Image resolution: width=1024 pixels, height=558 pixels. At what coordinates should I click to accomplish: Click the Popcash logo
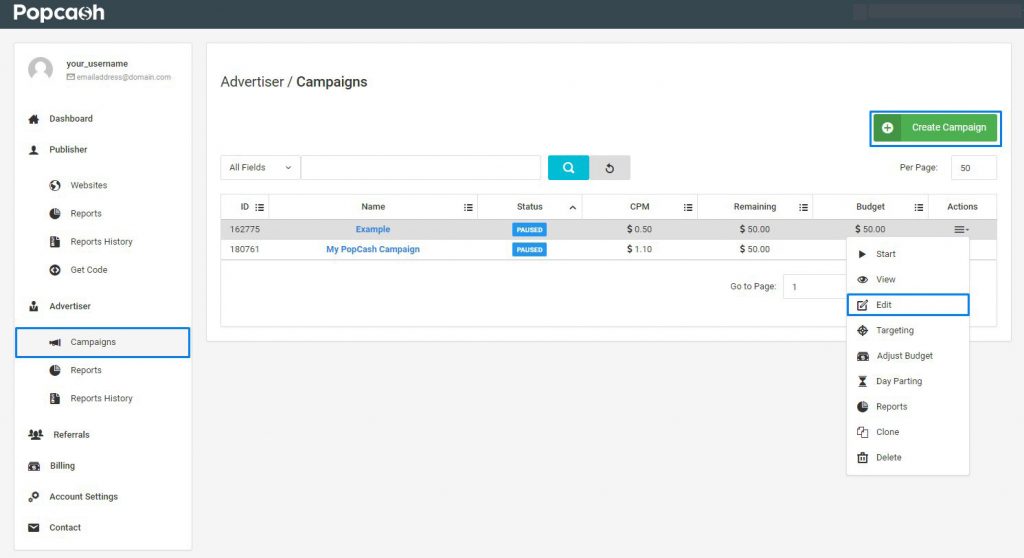[x=59, y=12]
